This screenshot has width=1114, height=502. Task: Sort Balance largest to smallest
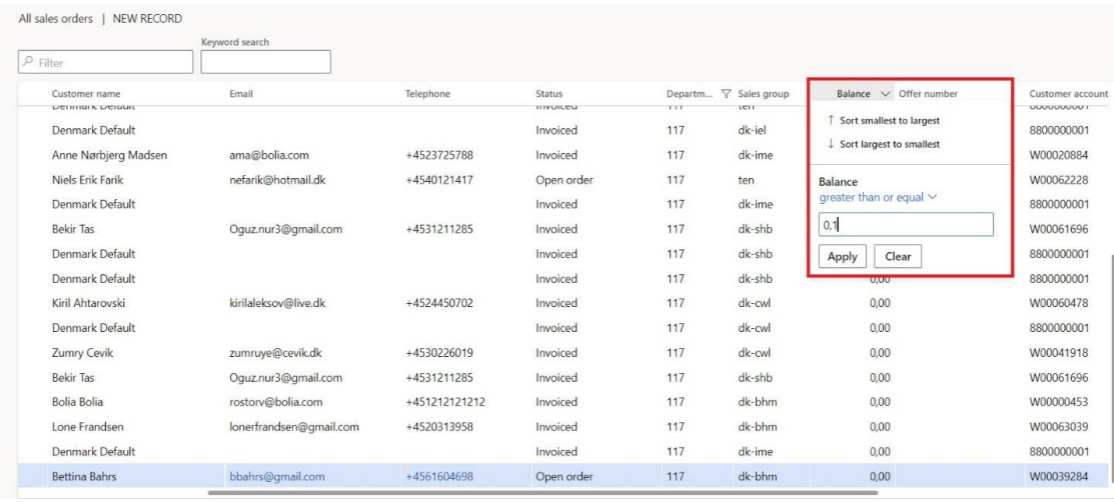[883, 144]
